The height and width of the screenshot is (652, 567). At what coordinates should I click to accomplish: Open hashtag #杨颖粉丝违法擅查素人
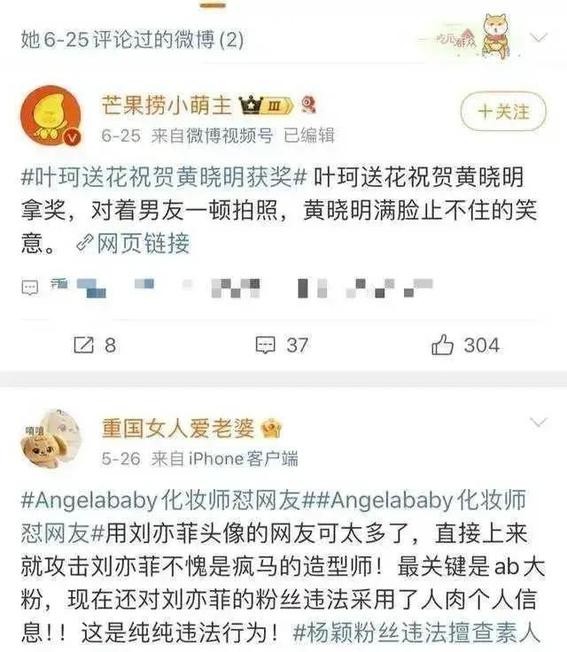coord(416,632)
